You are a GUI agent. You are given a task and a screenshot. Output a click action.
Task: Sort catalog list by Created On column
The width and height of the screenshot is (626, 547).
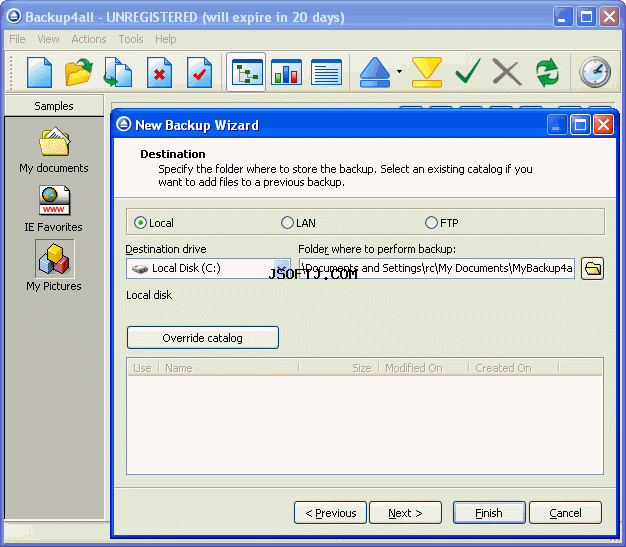coord(513,368)
